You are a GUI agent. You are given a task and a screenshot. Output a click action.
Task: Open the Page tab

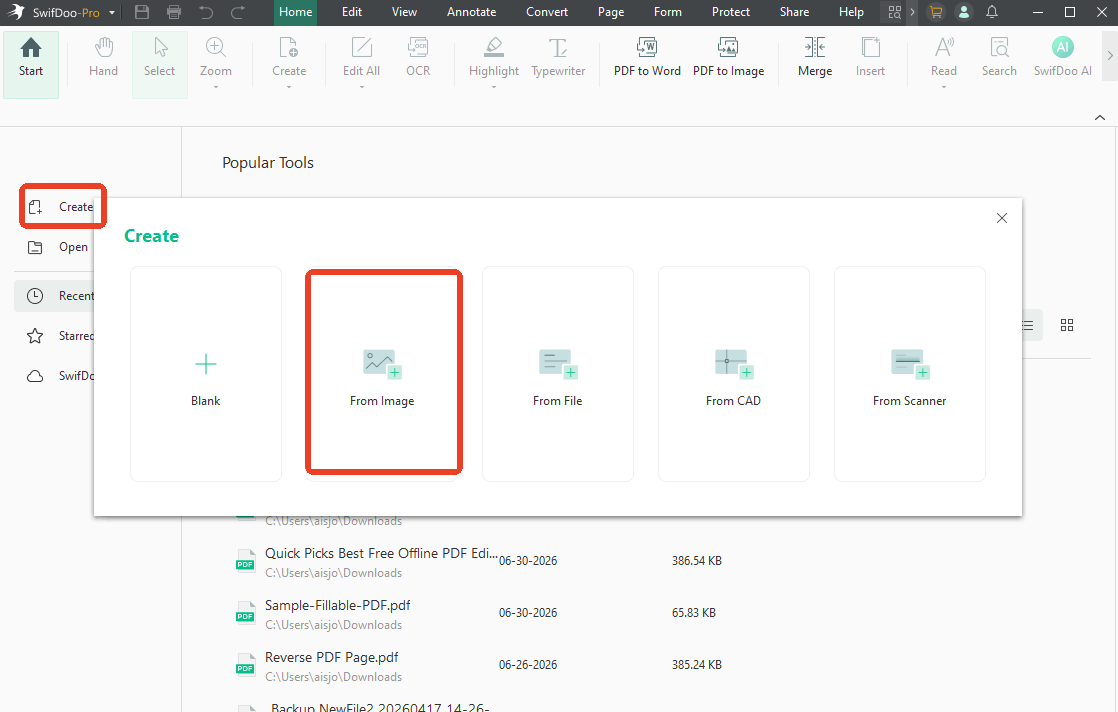click(611, 12)
